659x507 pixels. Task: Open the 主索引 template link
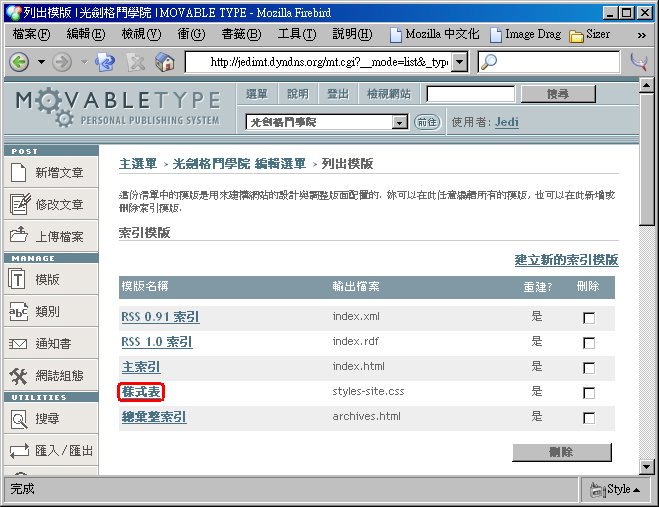click(141, 367)
